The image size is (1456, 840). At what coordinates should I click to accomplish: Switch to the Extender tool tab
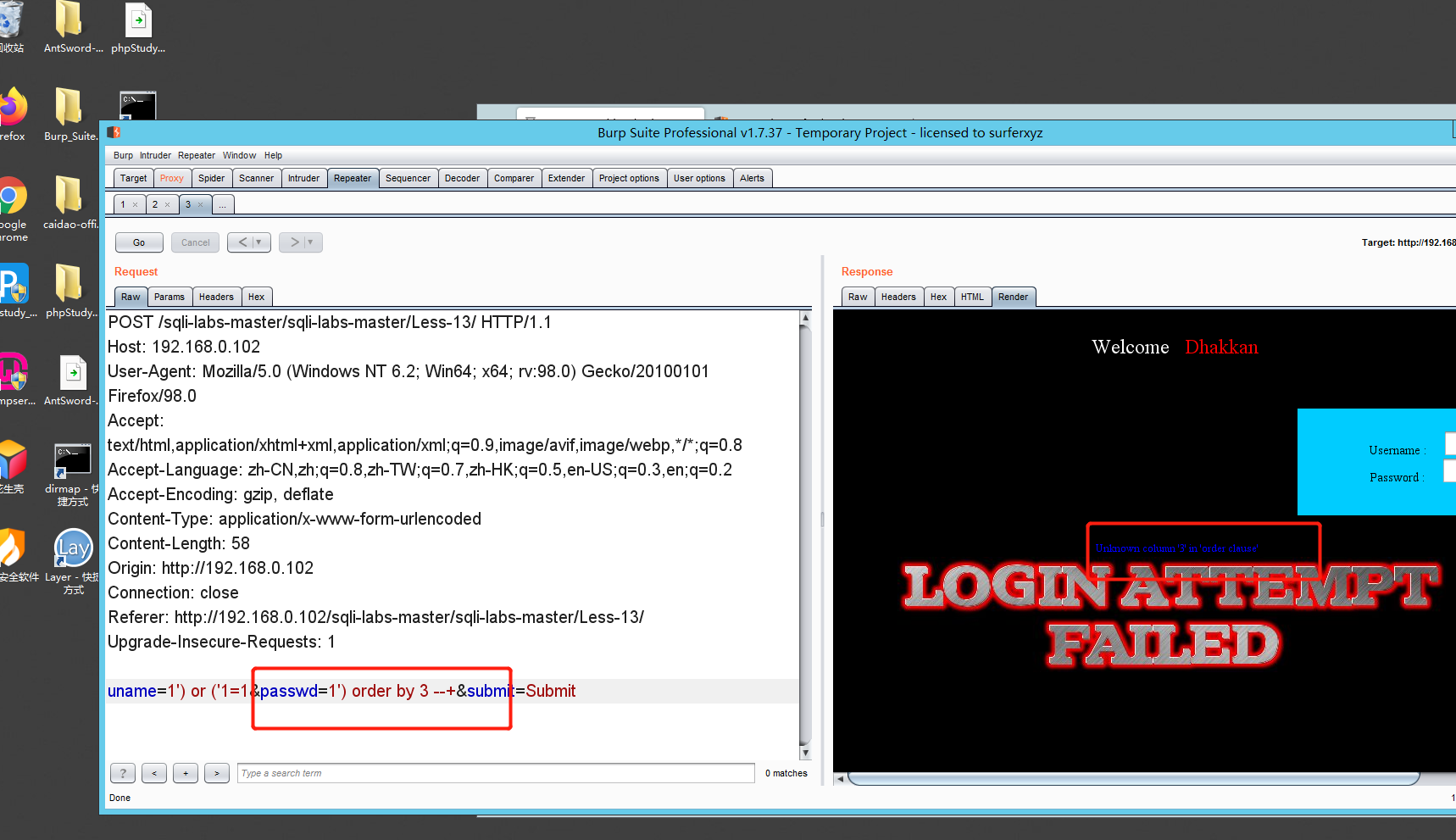(x=567, y=178)
